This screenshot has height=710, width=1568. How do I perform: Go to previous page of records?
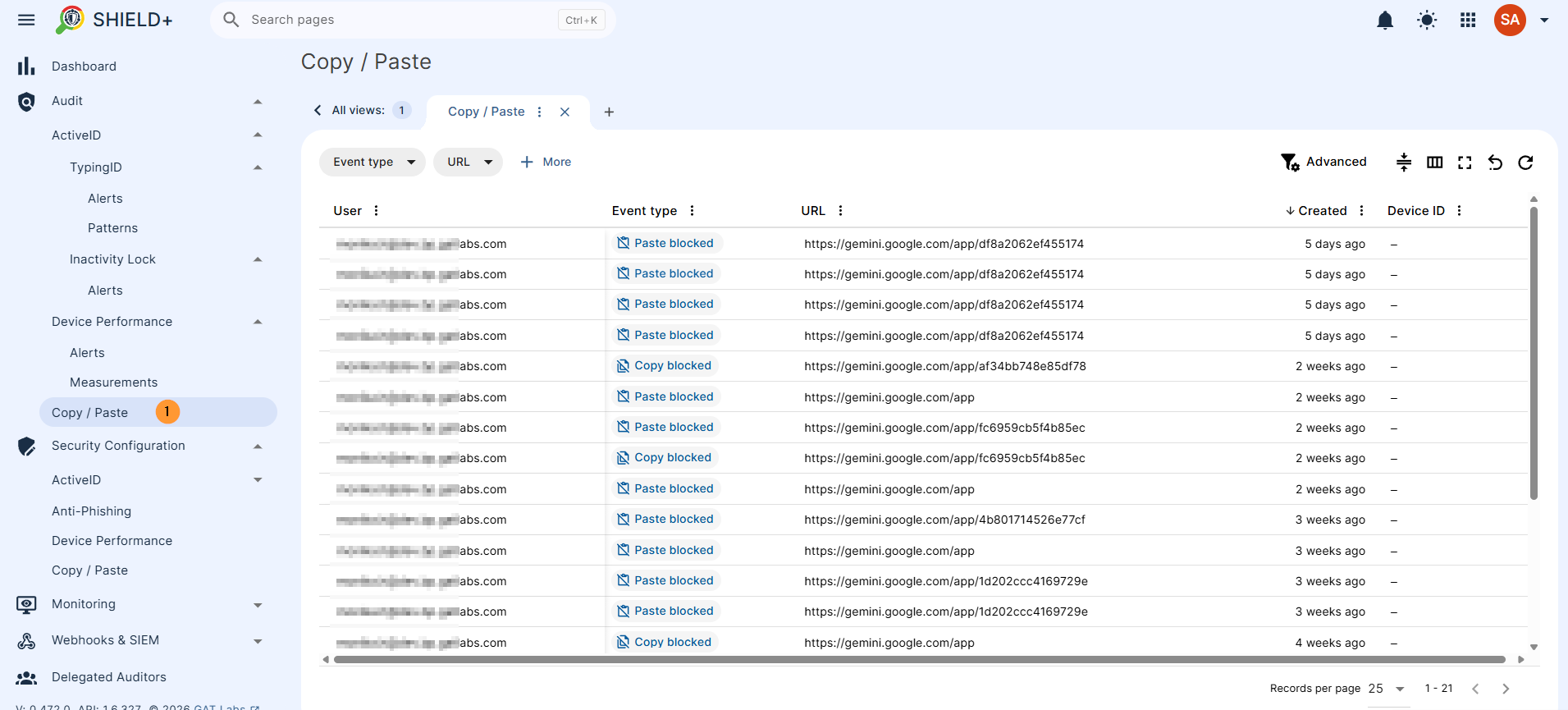tap(1475, 689)
